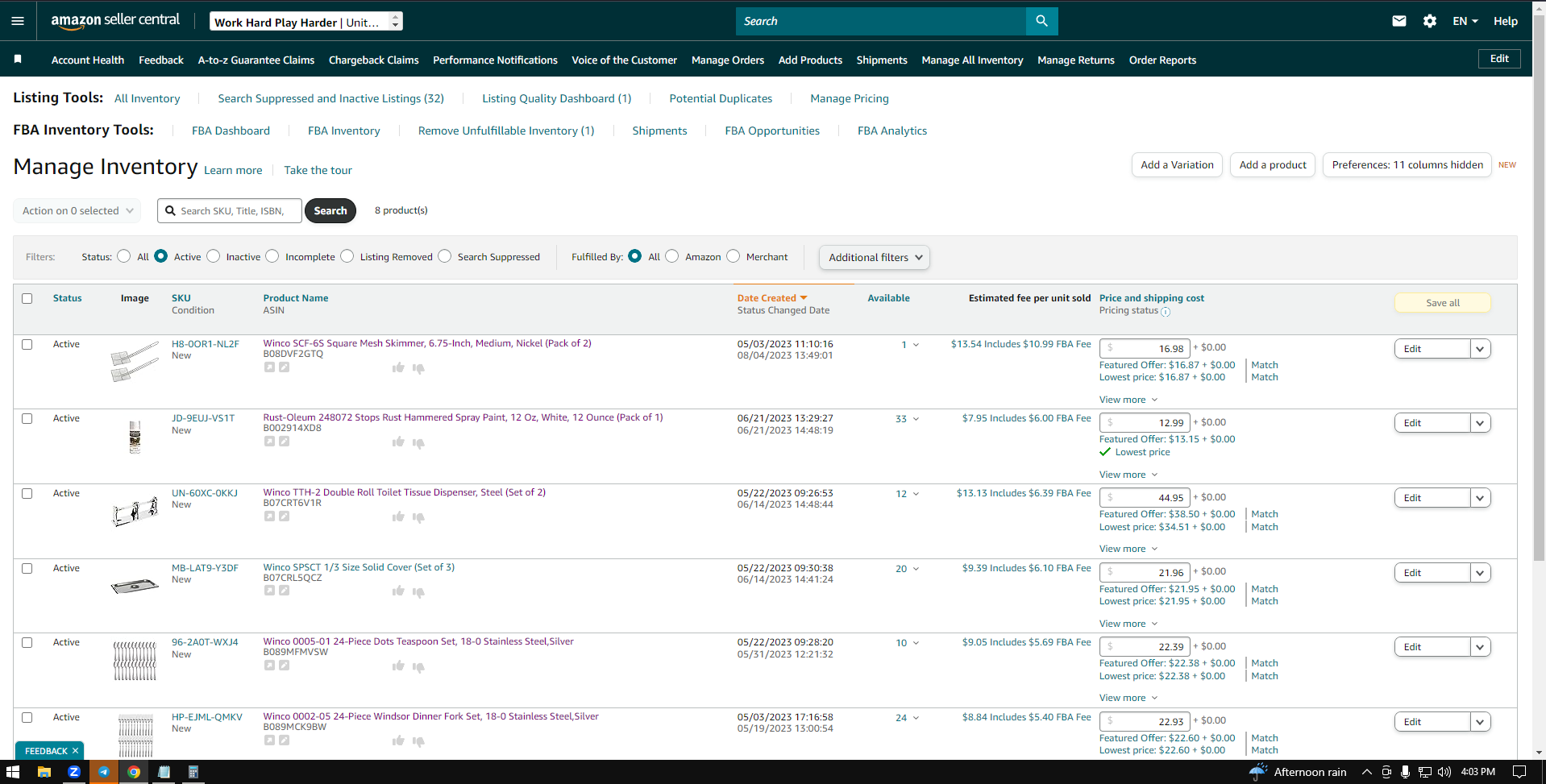The image size is (1546, 784).
Task: Open the store account selector dropdown
Action: pos(306,22)
